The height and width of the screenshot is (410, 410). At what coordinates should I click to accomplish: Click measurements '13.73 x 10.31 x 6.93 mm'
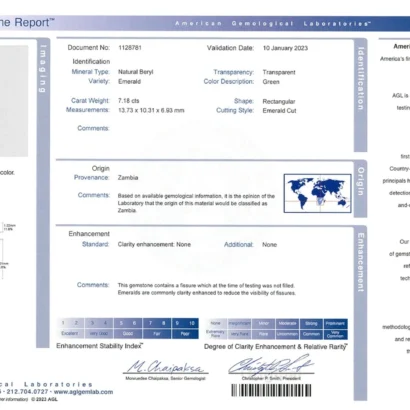tap(151, 110)
